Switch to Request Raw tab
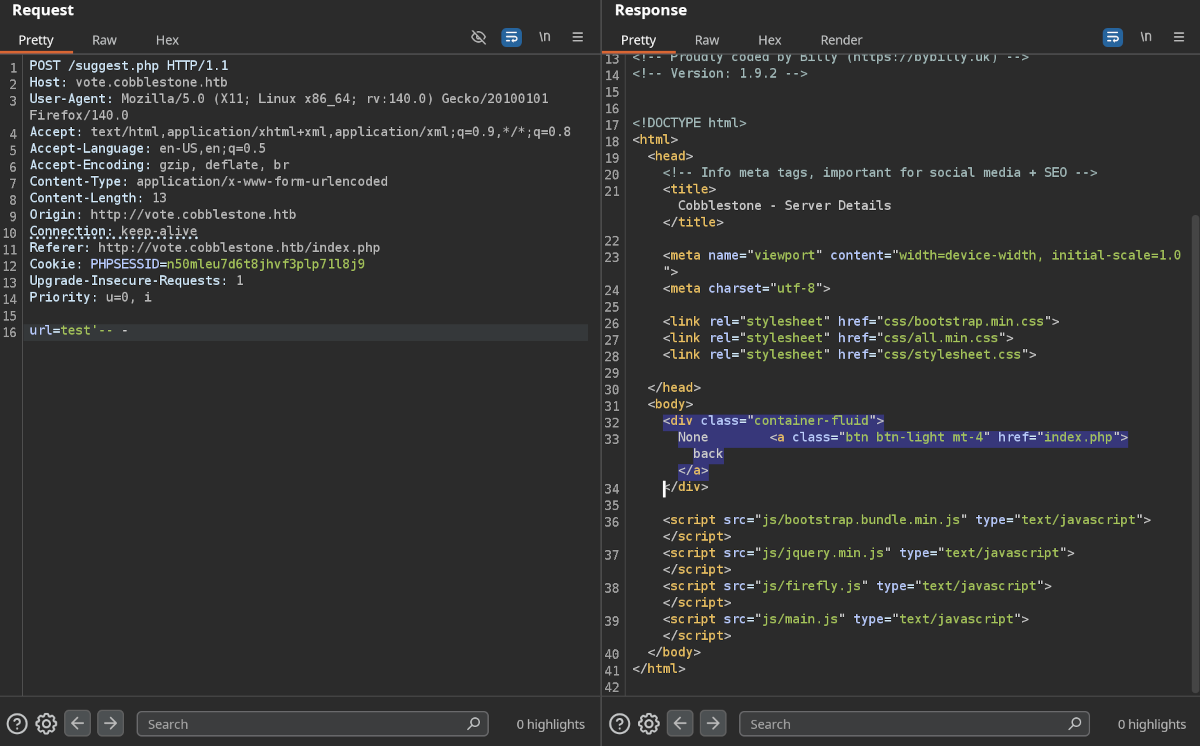Viewport: 1200px width, 746px height. point(104,40)
